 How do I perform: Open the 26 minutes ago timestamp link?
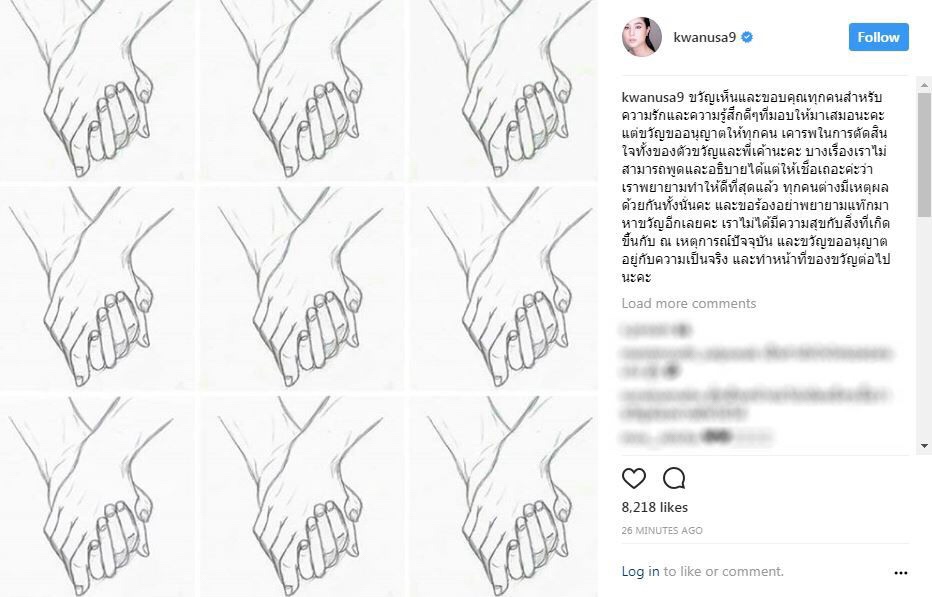pos(662,530)
